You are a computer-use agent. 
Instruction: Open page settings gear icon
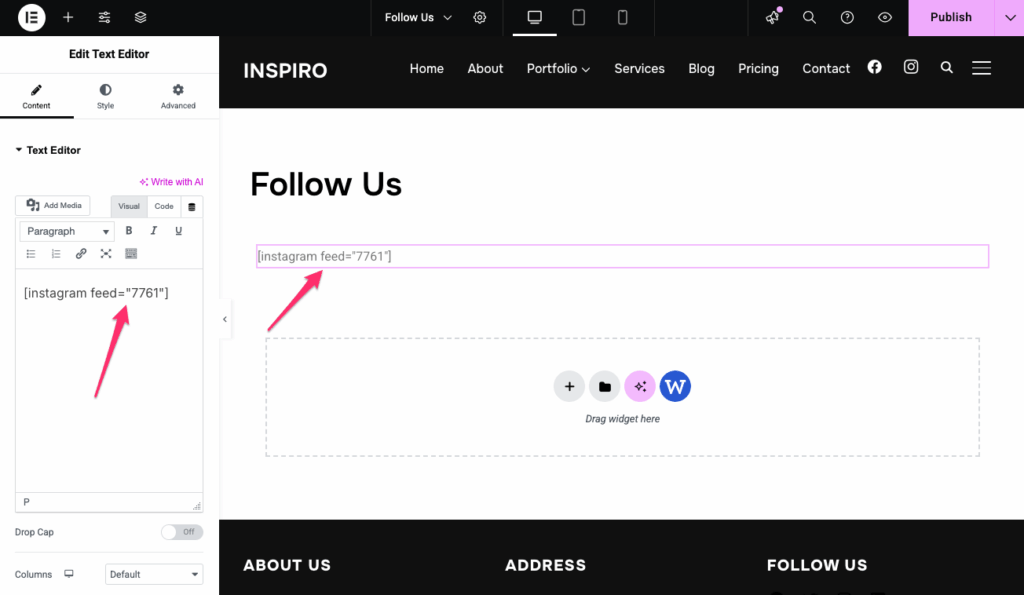(480, 18)
